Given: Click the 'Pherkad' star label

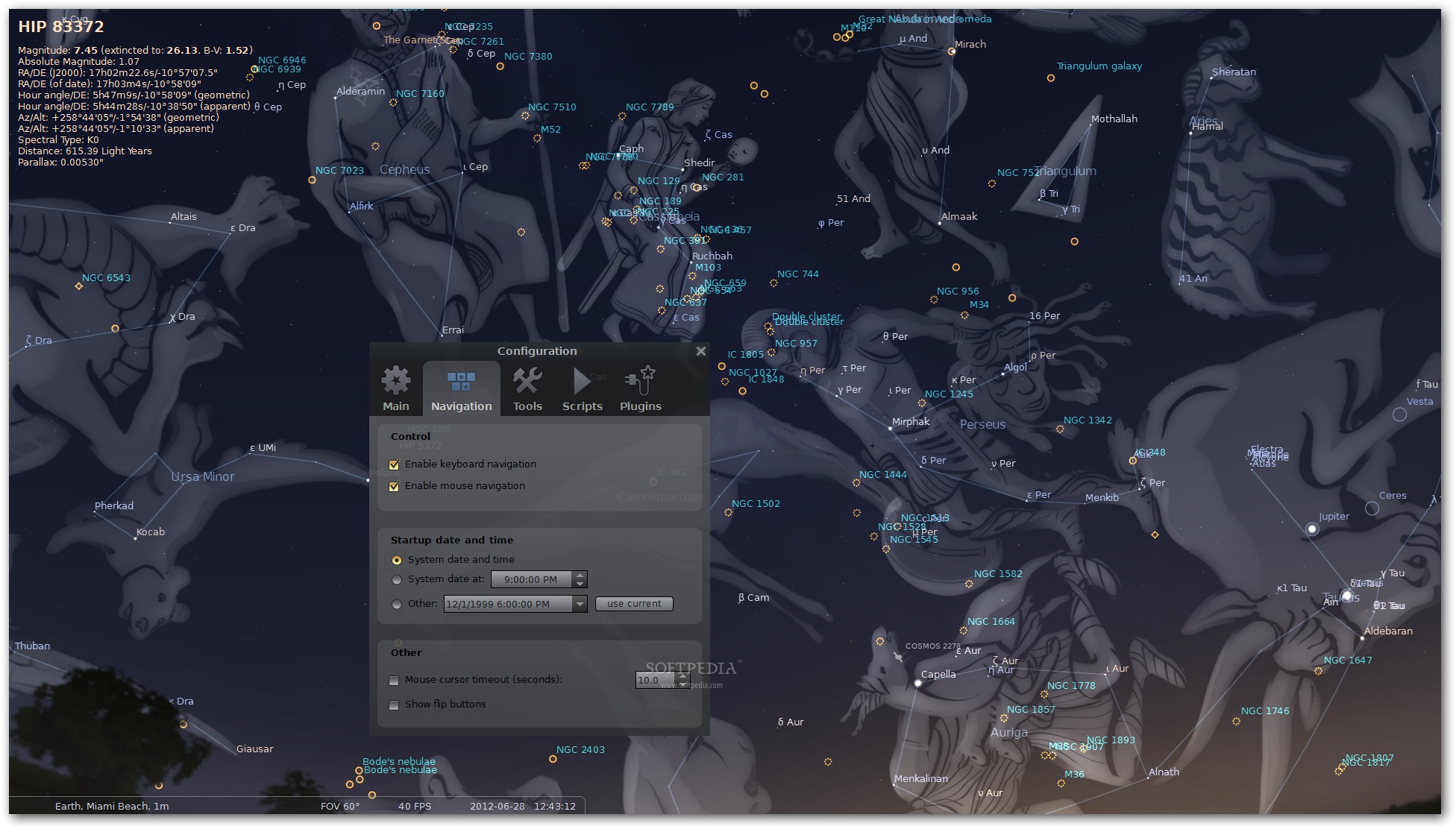Looking at the screenshot, I should coord(114,505).
